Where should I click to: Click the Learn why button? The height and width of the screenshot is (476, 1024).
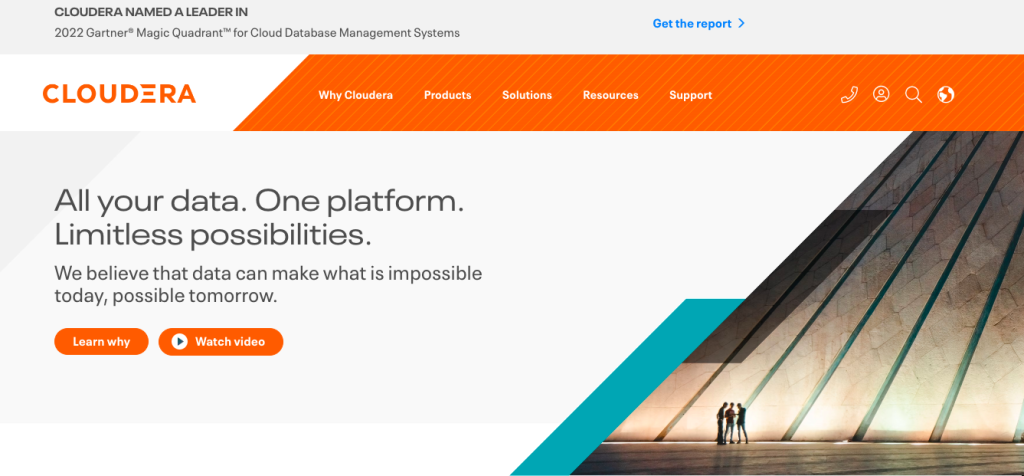[x=101, y=341]
